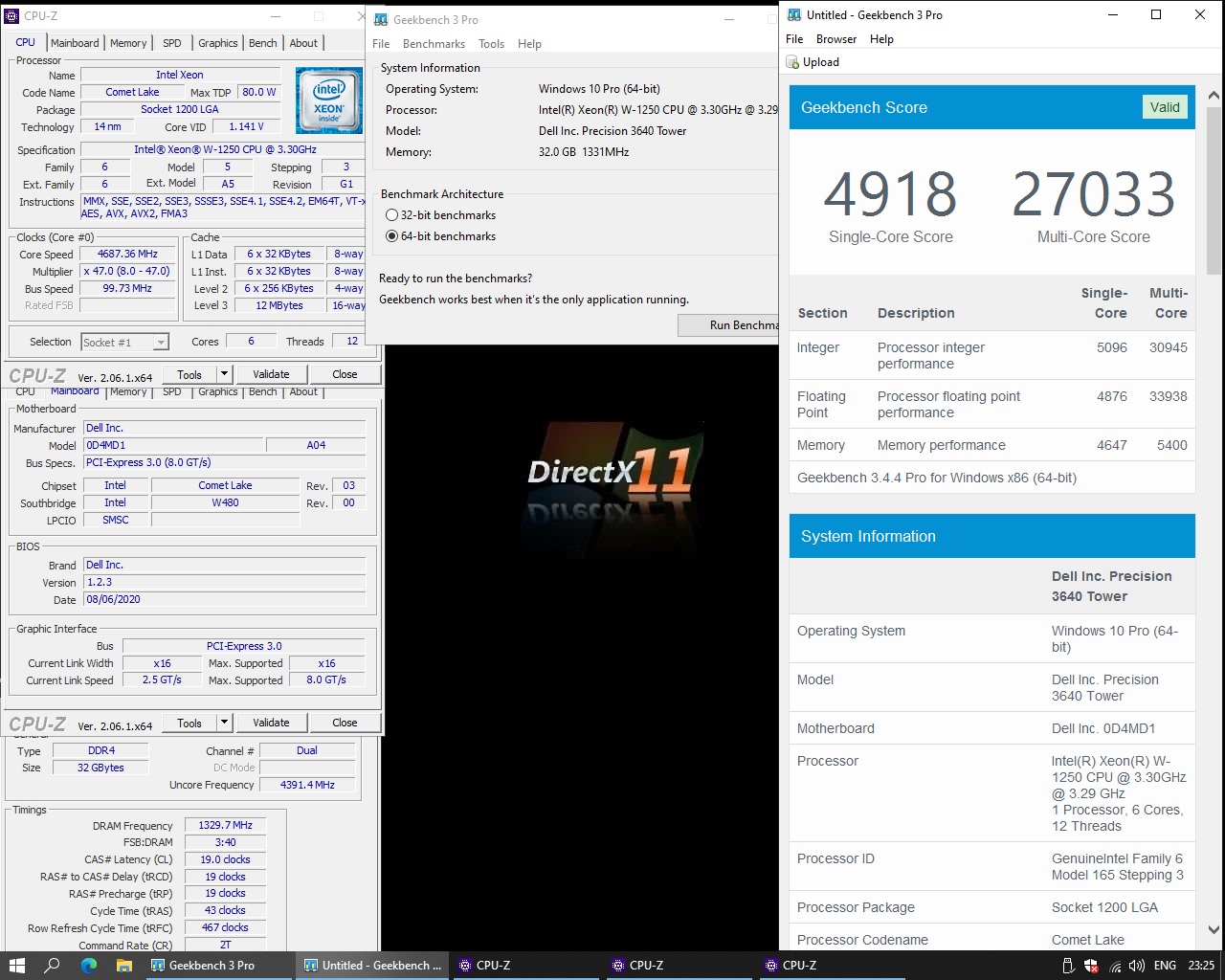Open Windows Security tray icon
The height and width of the screenshot is (980, 1225).
tap(1093, 966)
